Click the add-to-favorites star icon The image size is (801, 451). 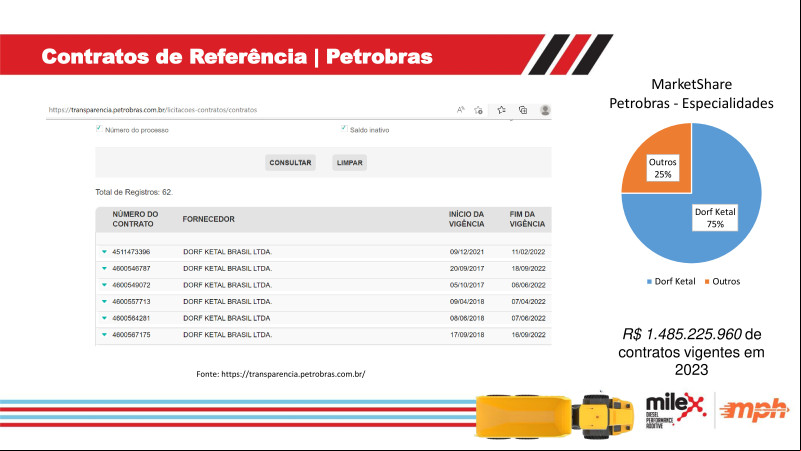[478, 110]
